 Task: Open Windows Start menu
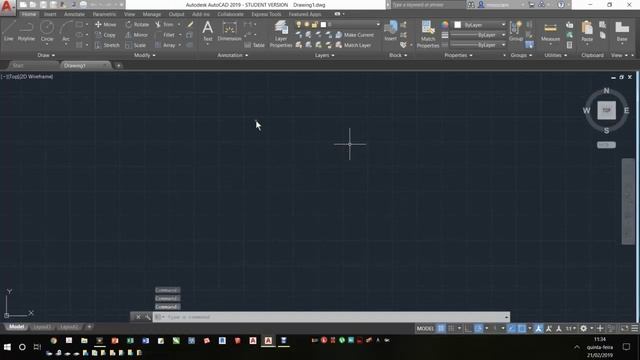click(7, 347)
